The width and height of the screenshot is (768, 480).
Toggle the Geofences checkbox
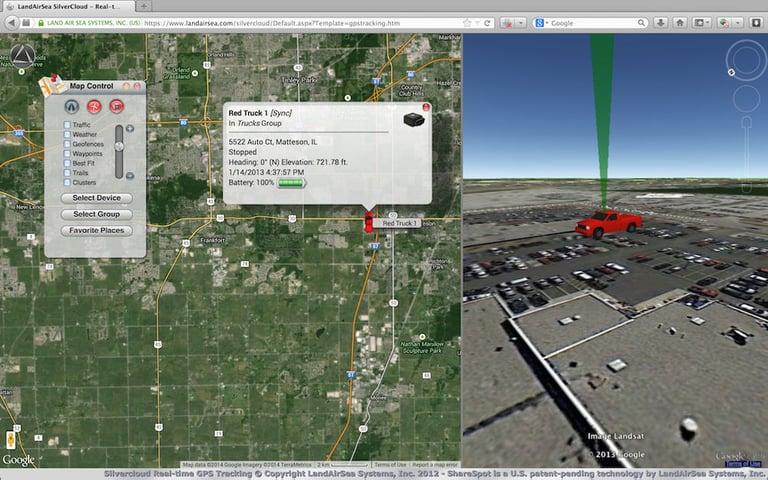(x=67, y=144)
